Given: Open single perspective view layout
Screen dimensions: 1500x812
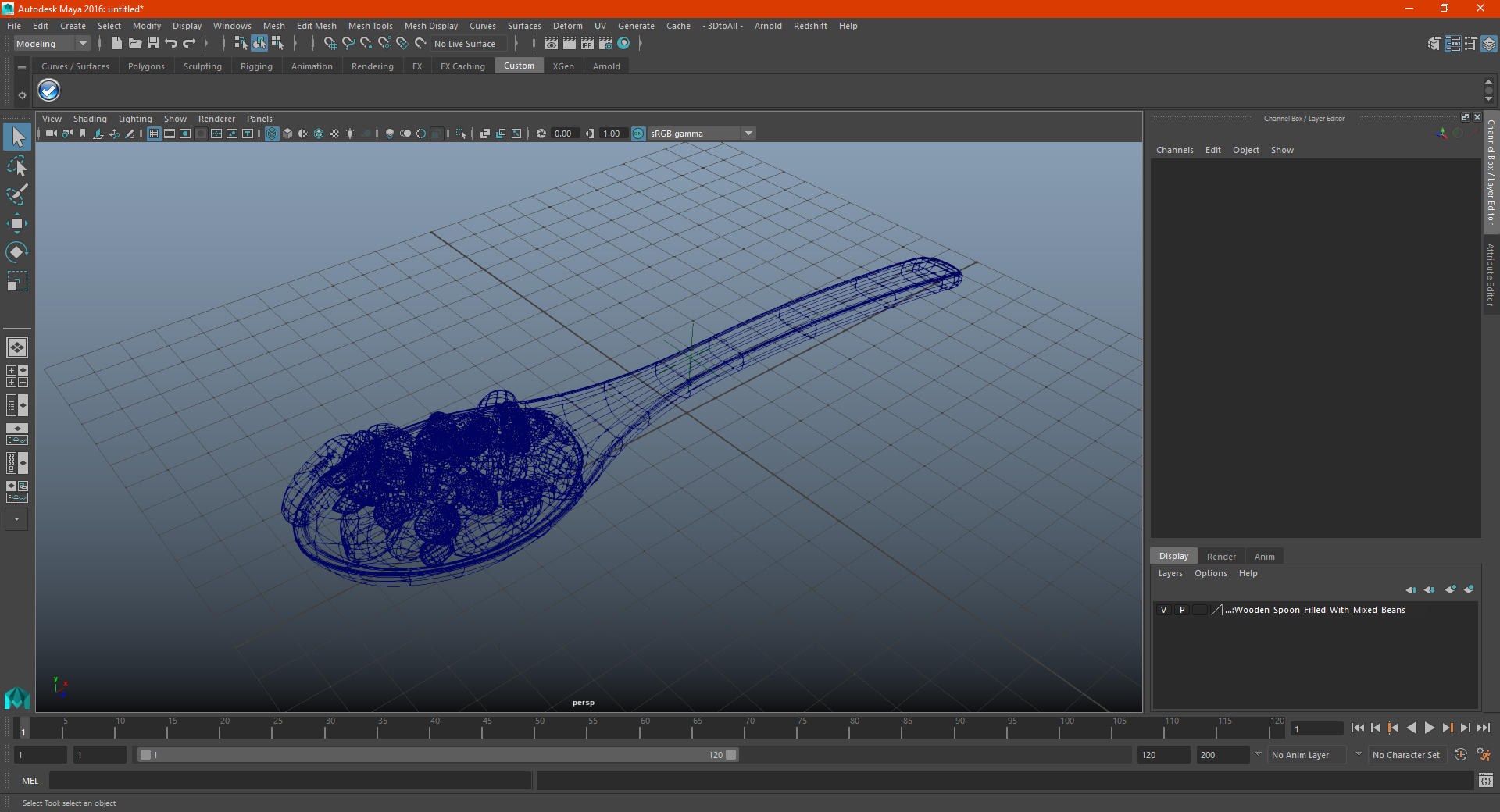Looking at the screenshot, I should (17, 347).
